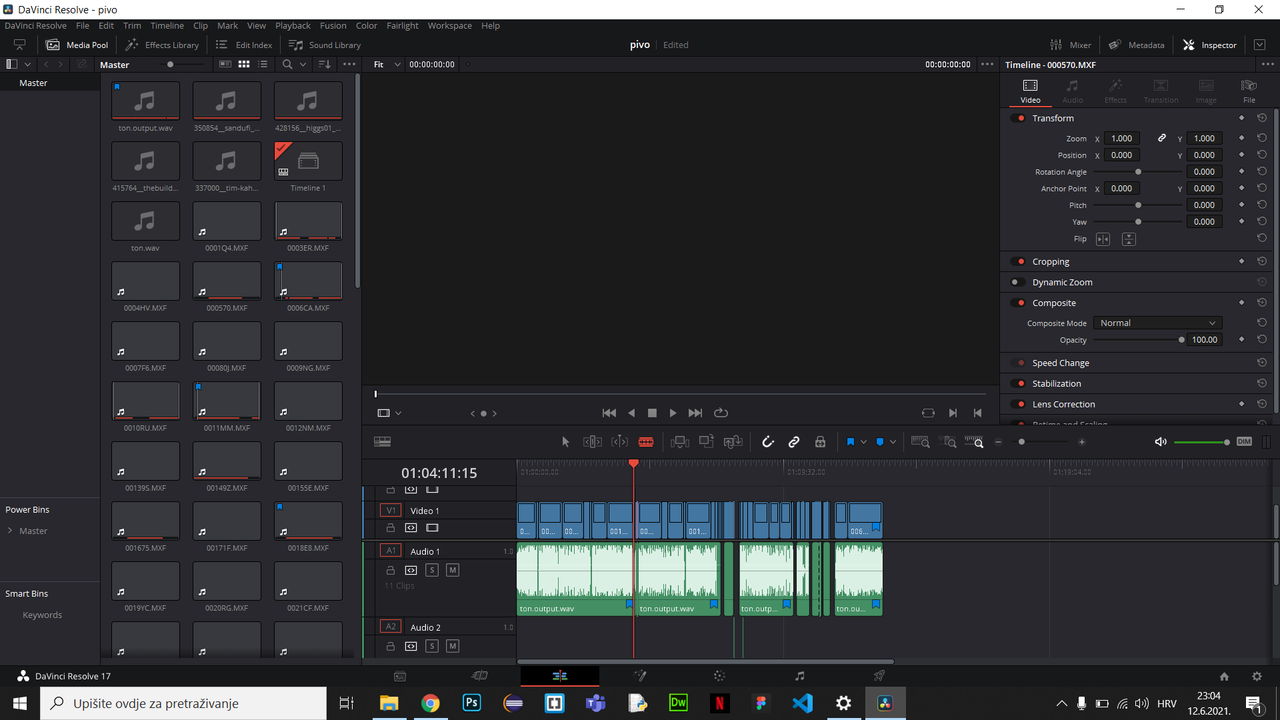Lock the Video 1 track

coord(390,528)
